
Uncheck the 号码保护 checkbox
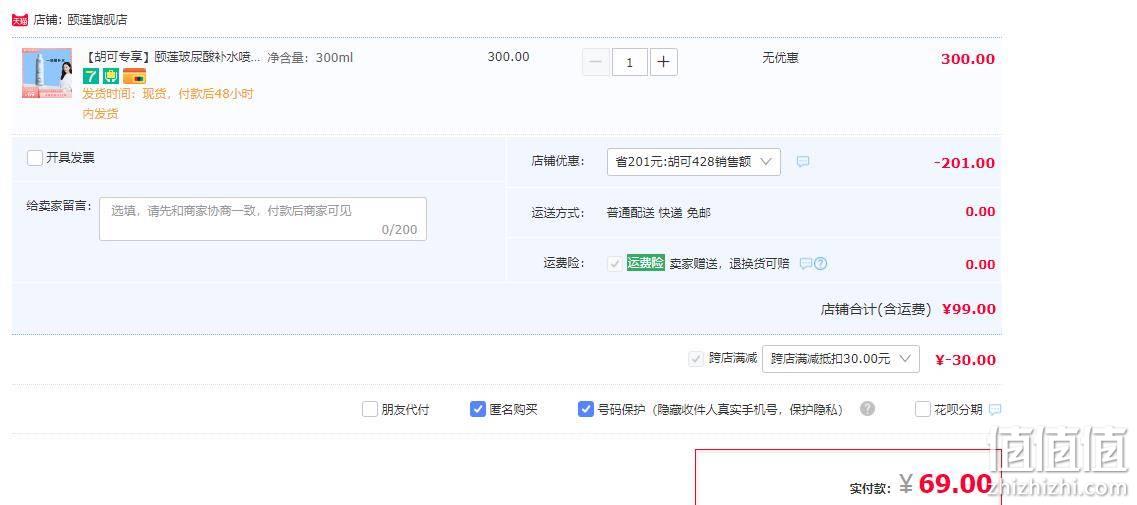pos(585,409)
